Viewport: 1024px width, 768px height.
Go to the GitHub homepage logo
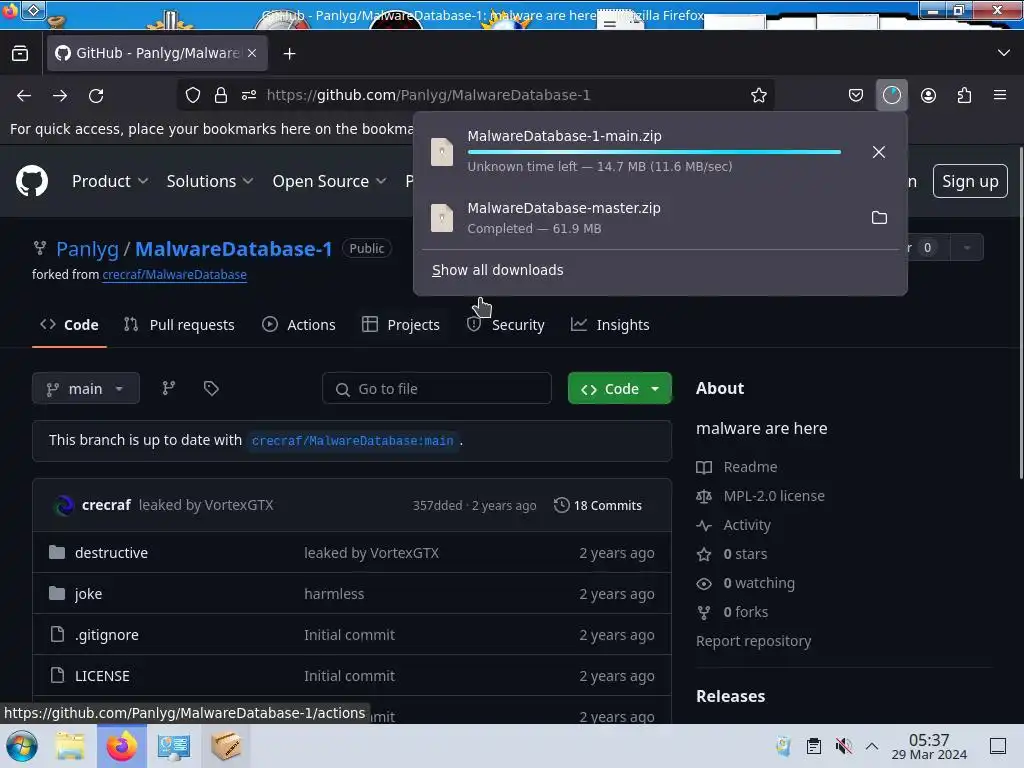(x=32, y=181)
